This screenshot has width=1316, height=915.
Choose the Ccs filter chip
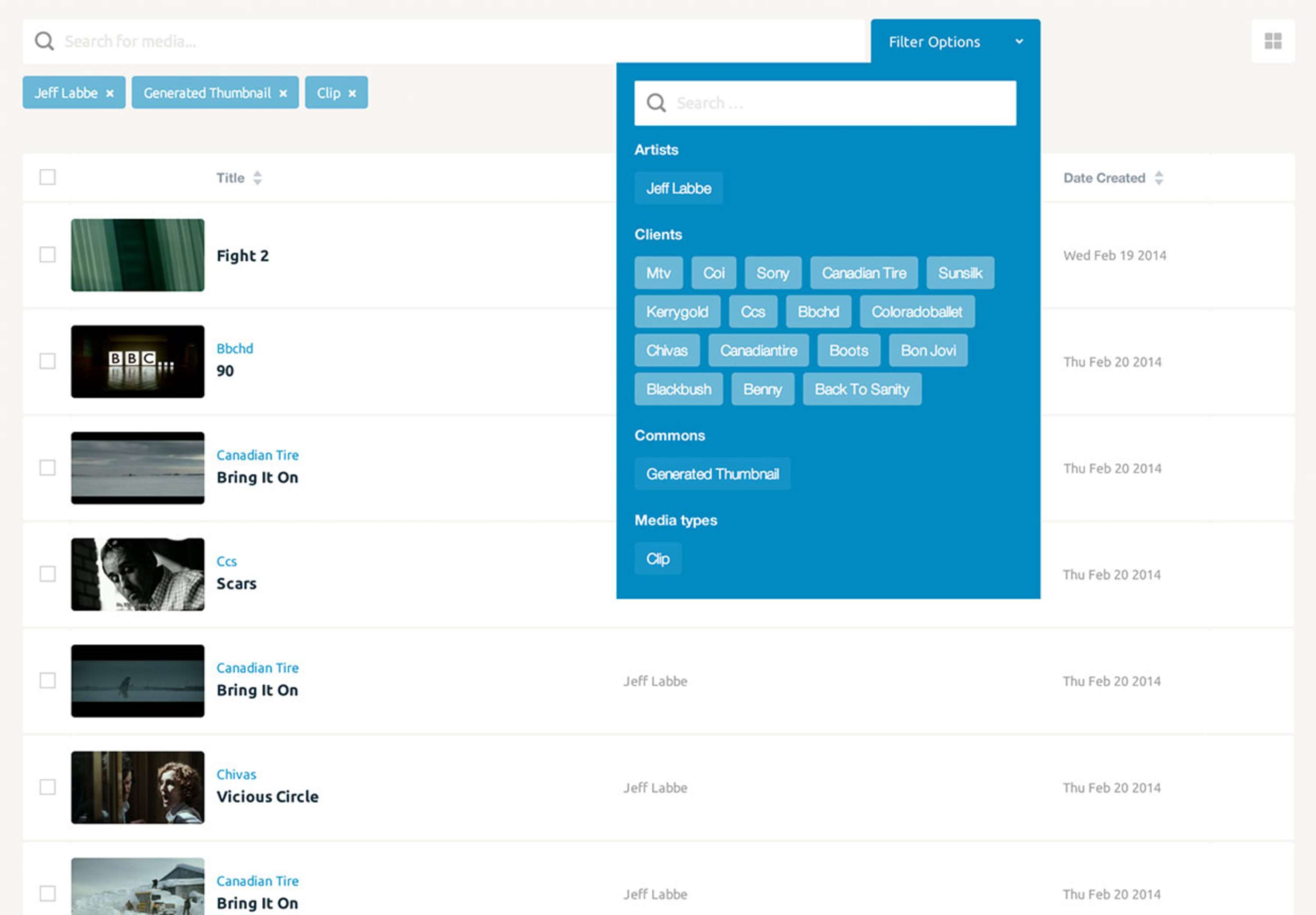(x=753, y=312)
